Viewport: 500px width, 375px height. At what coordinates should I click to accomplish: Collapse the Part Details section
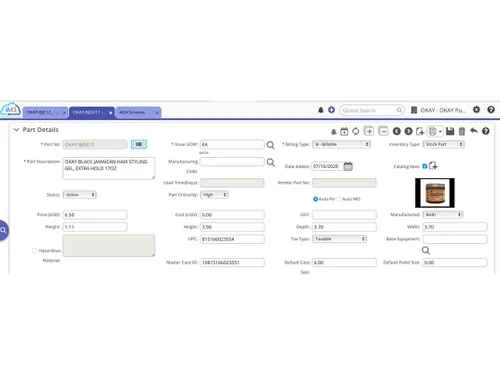16,130
